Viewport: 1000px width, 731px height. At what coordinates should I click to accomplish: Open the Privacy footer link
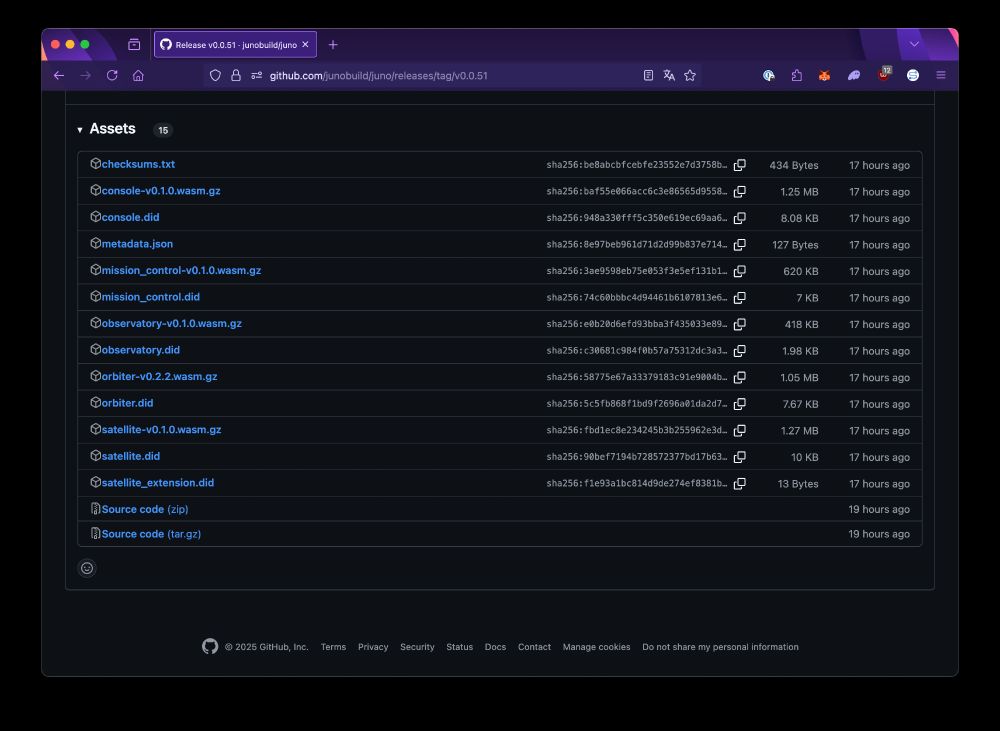pyautogui.click(x=373, y=647)
